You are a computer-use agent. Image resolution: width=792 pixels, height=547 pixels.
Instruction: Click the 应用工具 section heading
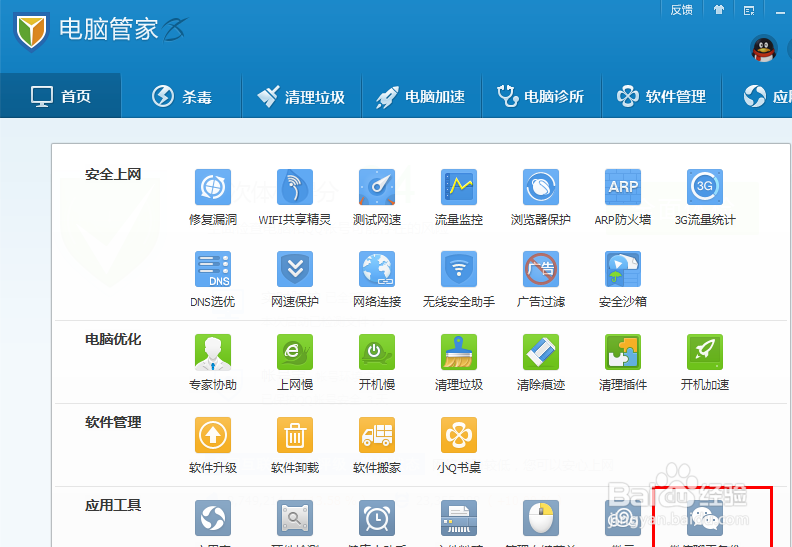[x=113, y=505]
